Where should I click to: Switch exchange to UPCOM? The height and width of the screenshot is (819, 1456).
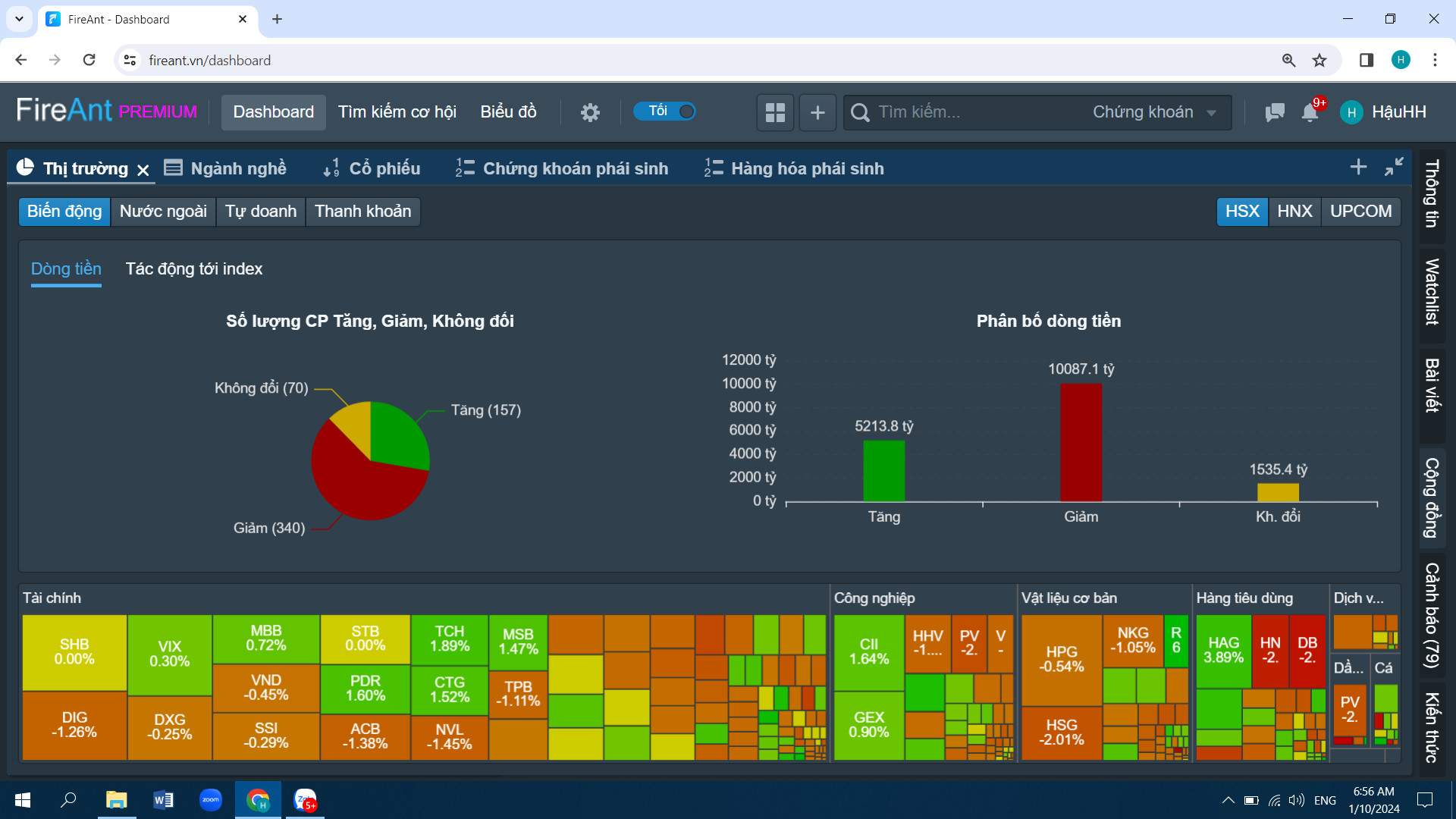(x=1360, y=212)
